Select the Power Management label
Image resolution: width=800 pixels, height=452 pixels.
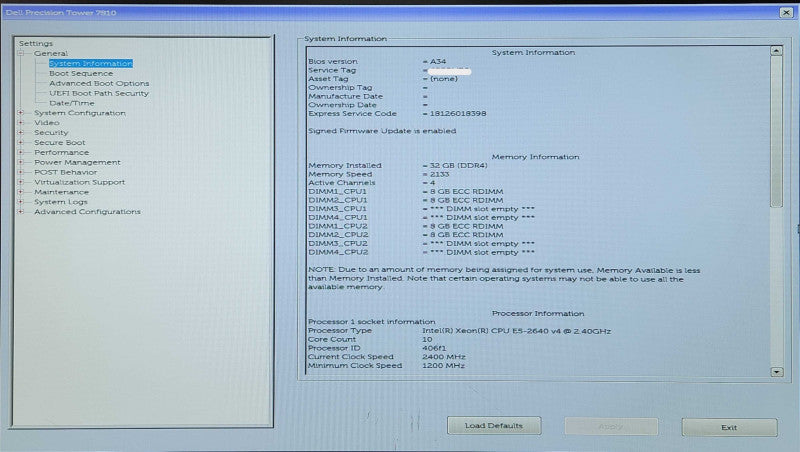[x=77, y=162]
